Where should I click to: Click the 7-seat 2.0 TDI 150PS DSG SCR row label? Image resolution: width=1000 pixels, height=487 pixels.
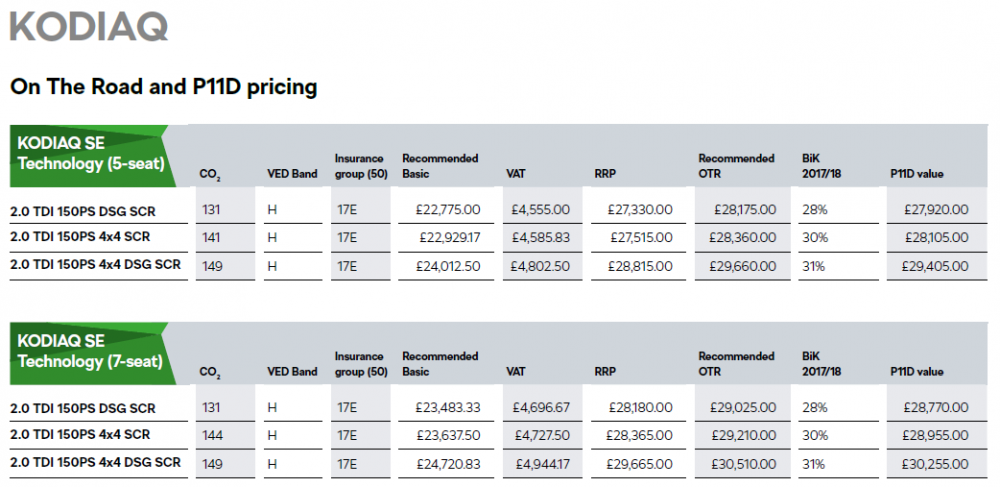(83, 408)
